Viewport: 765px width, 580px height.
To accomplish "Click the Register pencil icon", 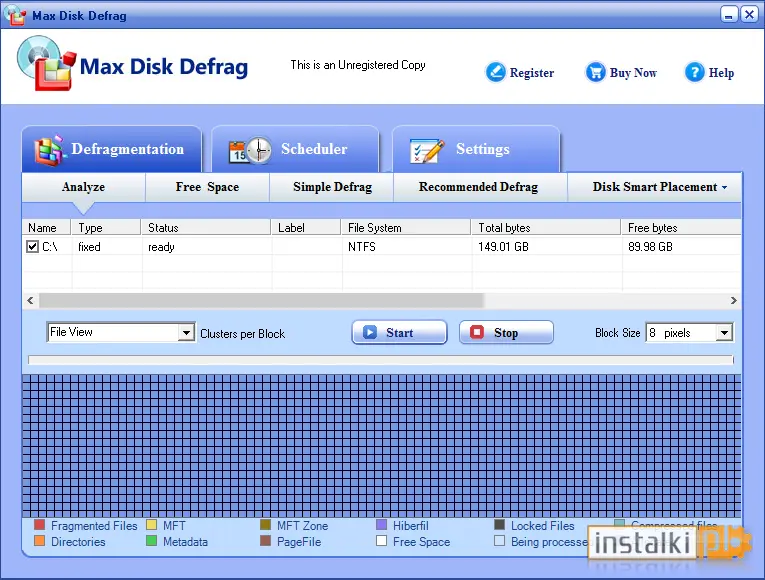I will (496, 73).
